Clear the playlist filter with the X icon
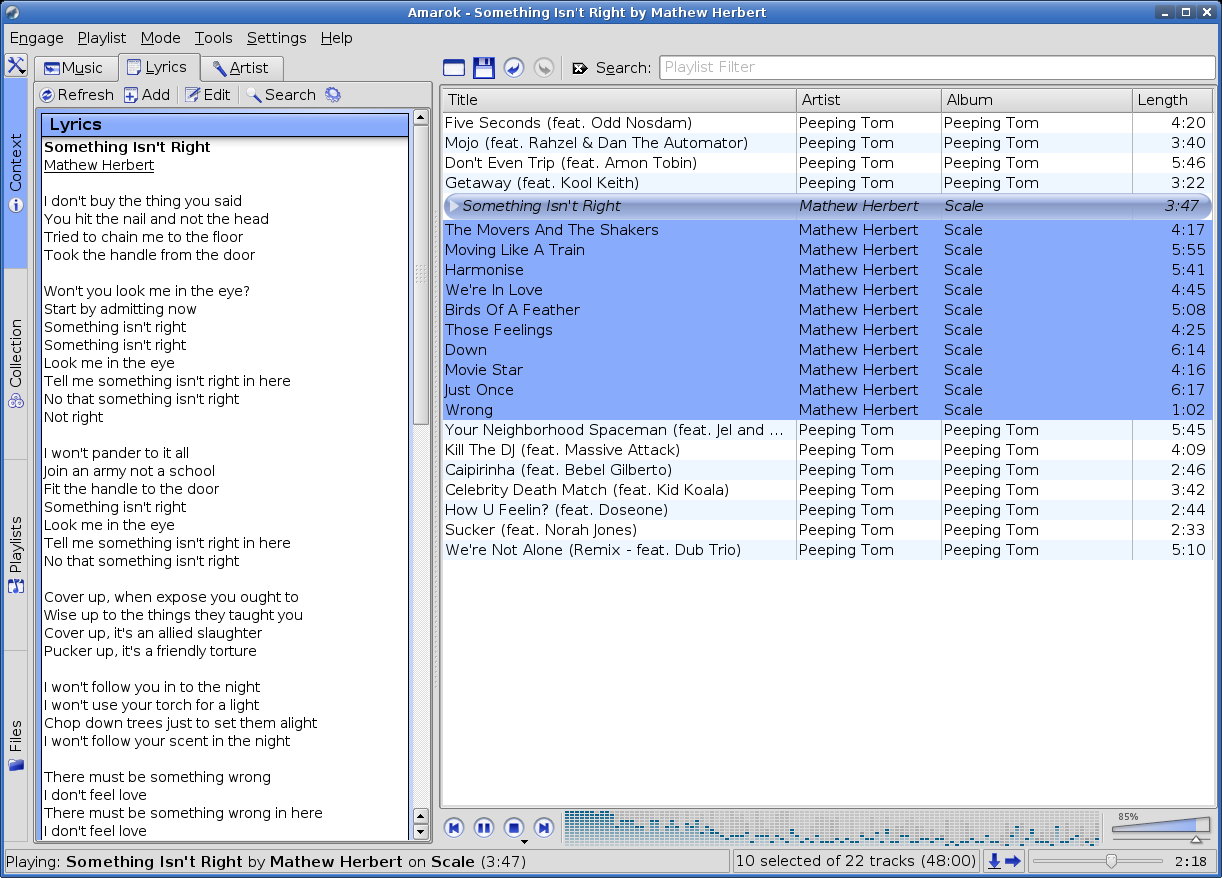Screen dimensions: 1222x878 [x=580, y=68]
